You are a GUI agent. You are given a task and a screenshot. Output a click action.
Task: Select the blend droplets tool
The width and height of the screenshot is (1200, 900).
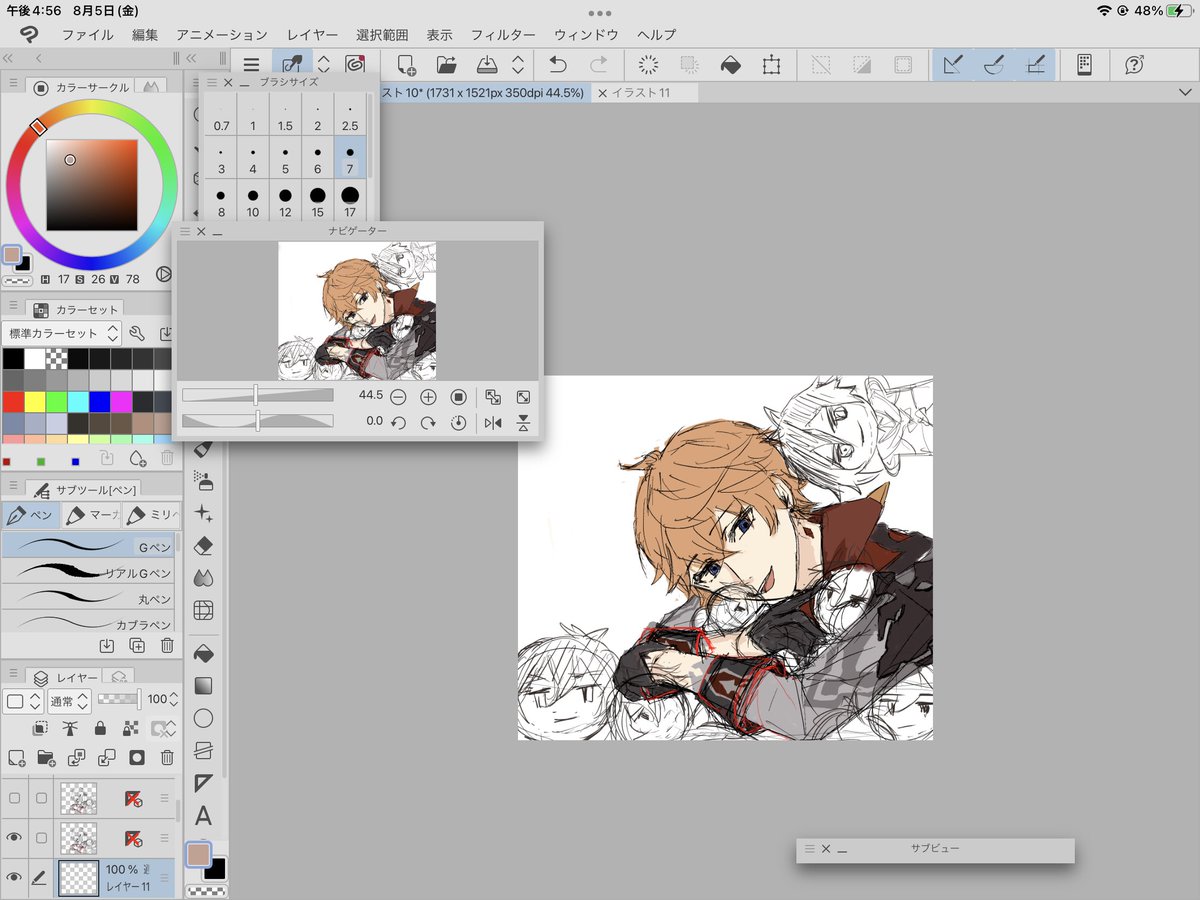(x=203, y=577)
